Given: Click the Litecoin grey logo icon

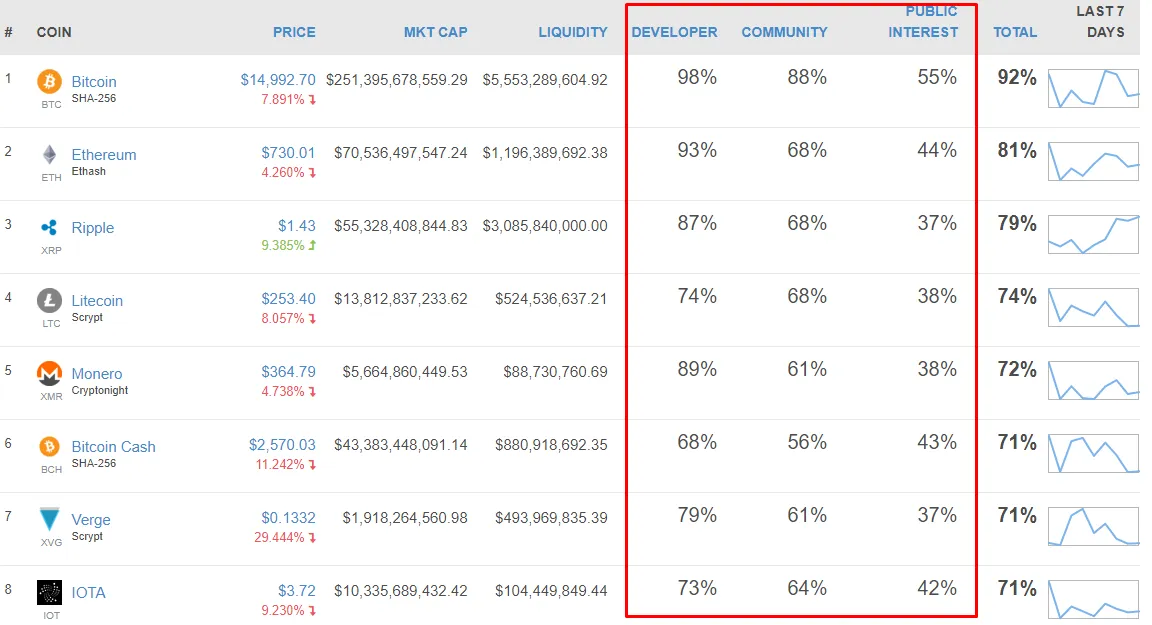Looking at the screenshot, I should click(49, 300).
